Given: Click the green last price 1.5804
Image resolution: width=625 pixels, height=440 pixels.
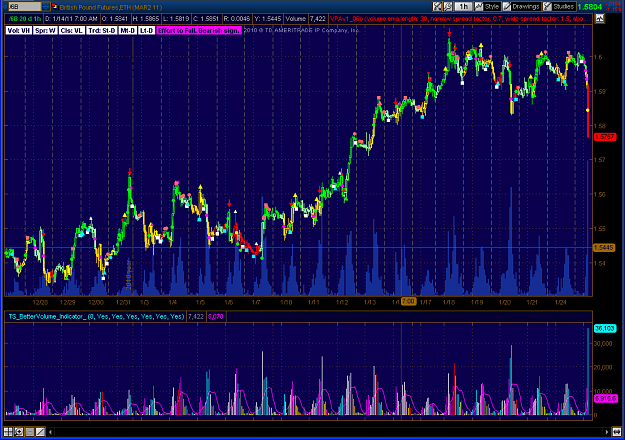Looking at the screenshot, I should point(590,7).
